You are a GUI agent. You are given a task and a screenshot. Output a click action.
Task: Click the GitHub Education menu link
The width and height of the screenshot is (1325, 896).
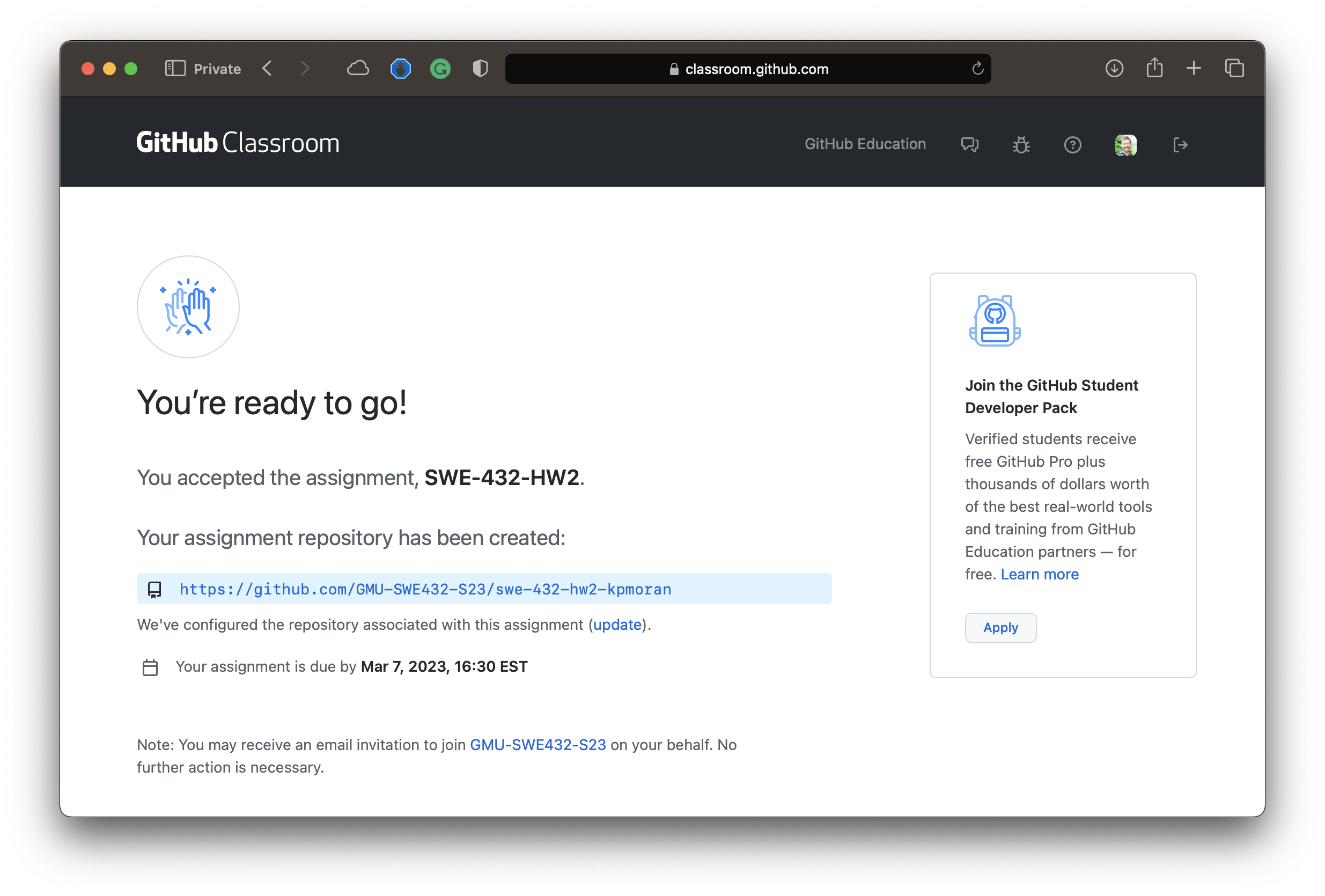(x=864, y=143)
